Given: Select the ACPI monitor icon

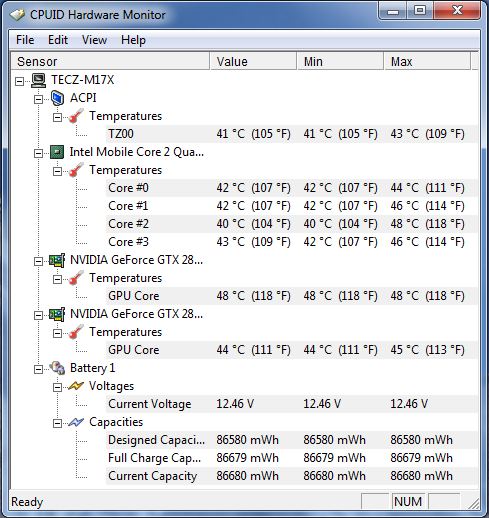Looking at the screenshot, I should click(57, 98).
